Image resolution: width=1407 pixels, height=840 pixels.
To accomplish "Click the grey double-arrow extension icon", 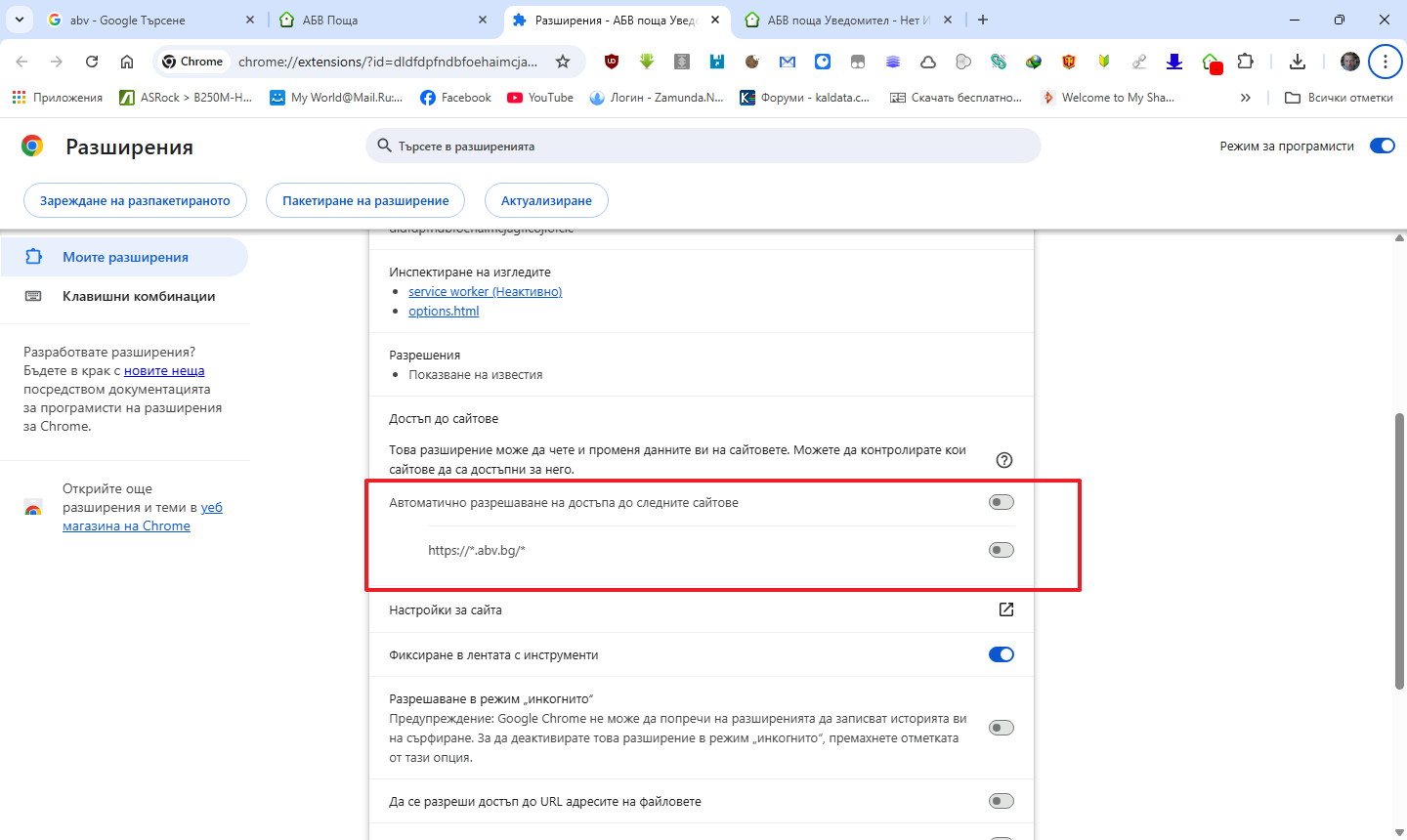I will click(682, 62).
